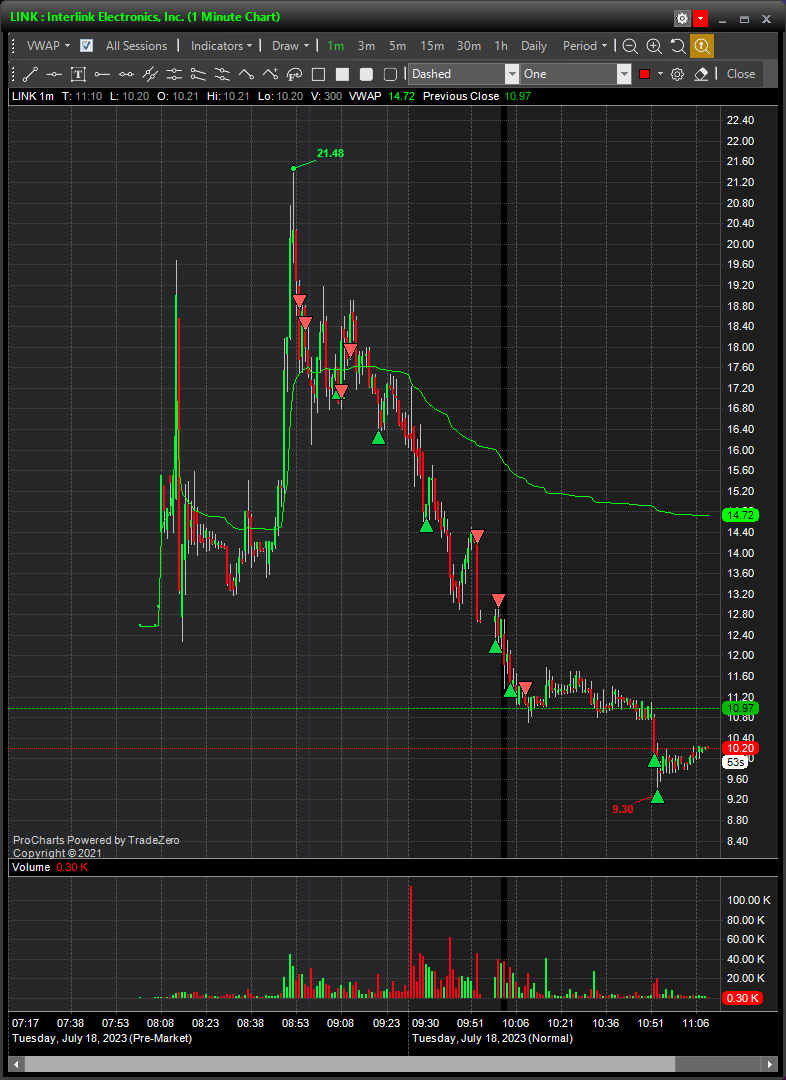Viewport: 786px width, 1080px height.
Task: Click the LINK 1m text in info bar
Action: pos(32,96)
